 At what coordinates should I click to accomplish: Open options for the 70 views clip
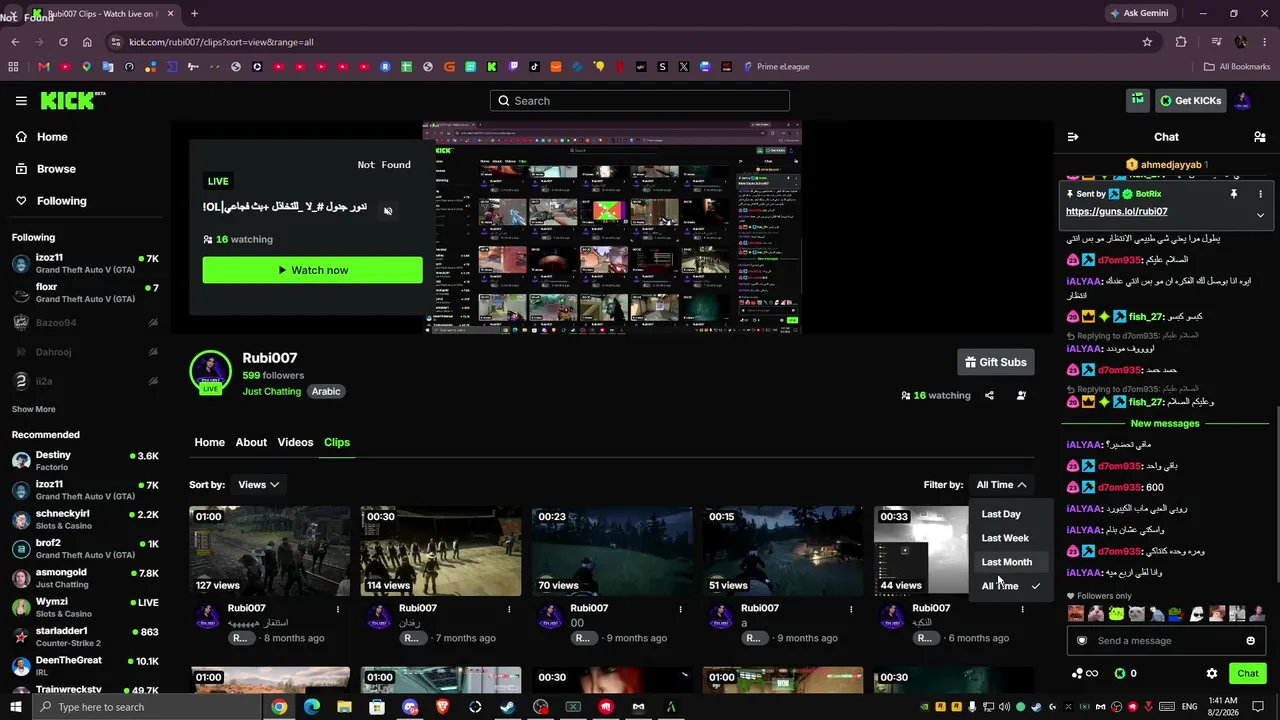pos(680,609)
